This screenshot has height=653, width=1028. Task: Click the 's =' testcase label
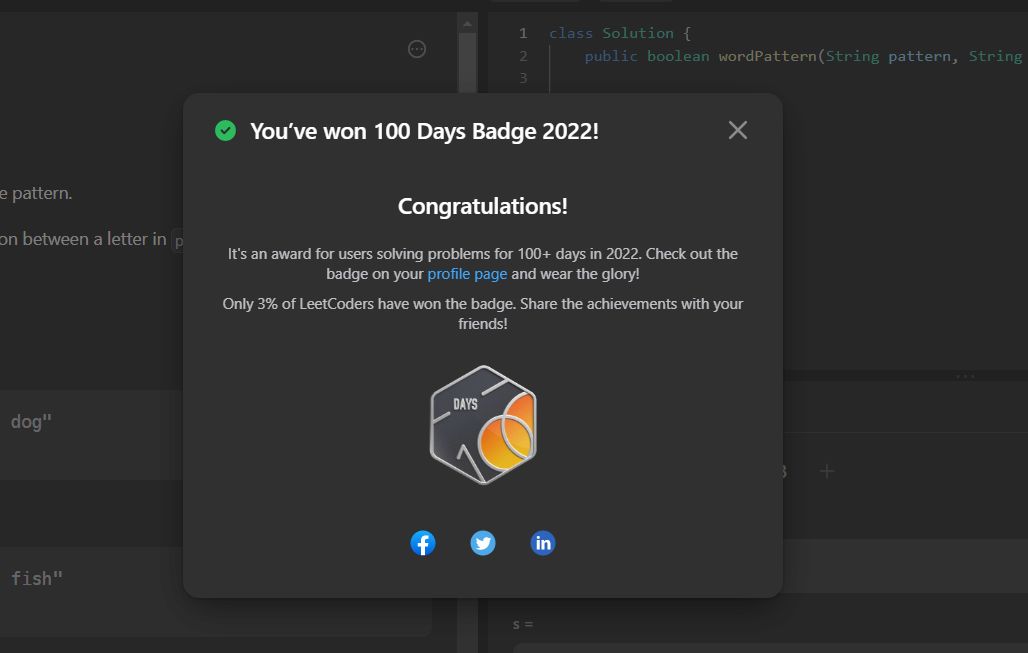click(x=523, y=624)
